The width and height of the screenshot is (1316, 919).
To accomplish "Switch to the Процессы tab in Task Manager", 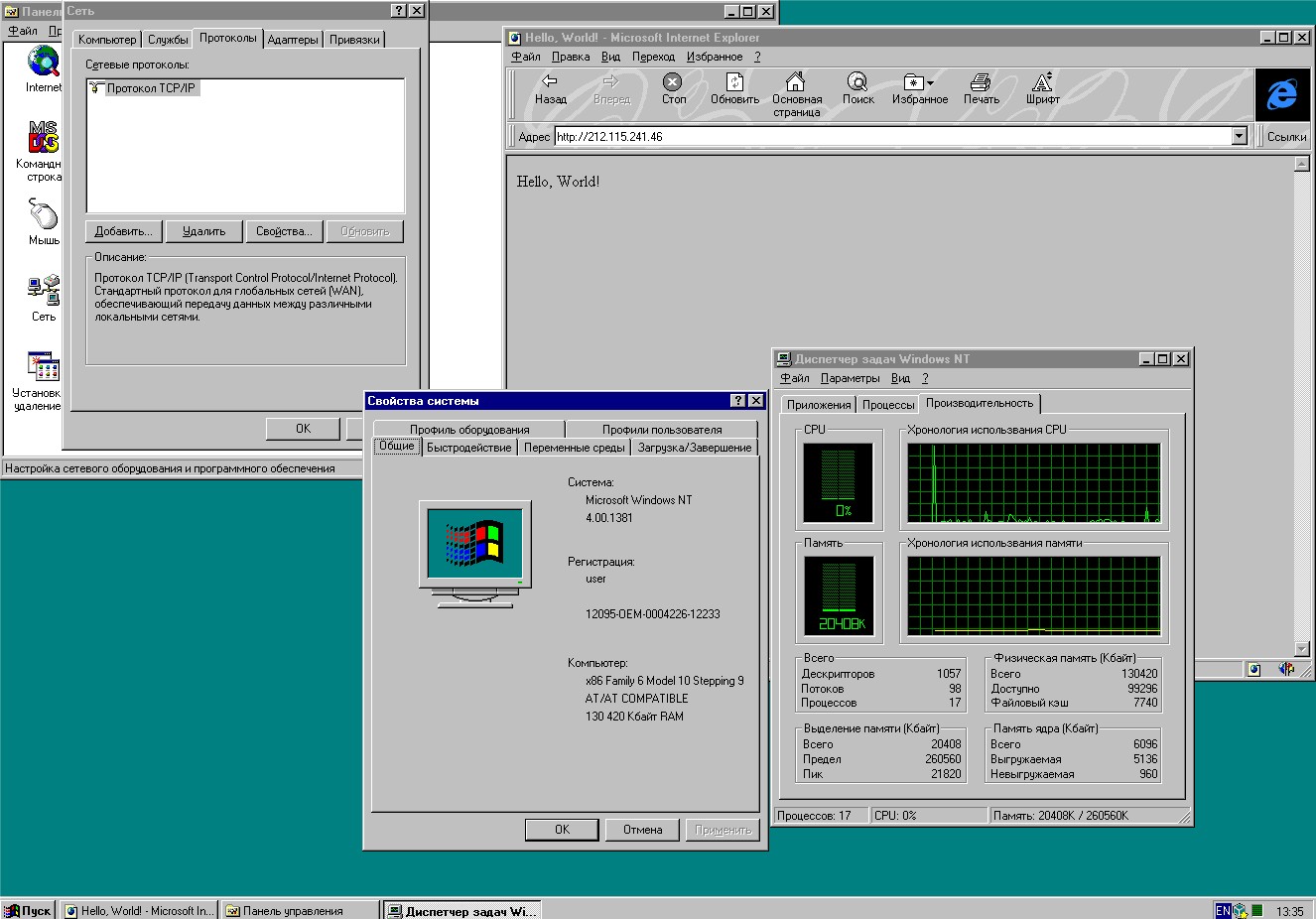I will click(888, 405).
